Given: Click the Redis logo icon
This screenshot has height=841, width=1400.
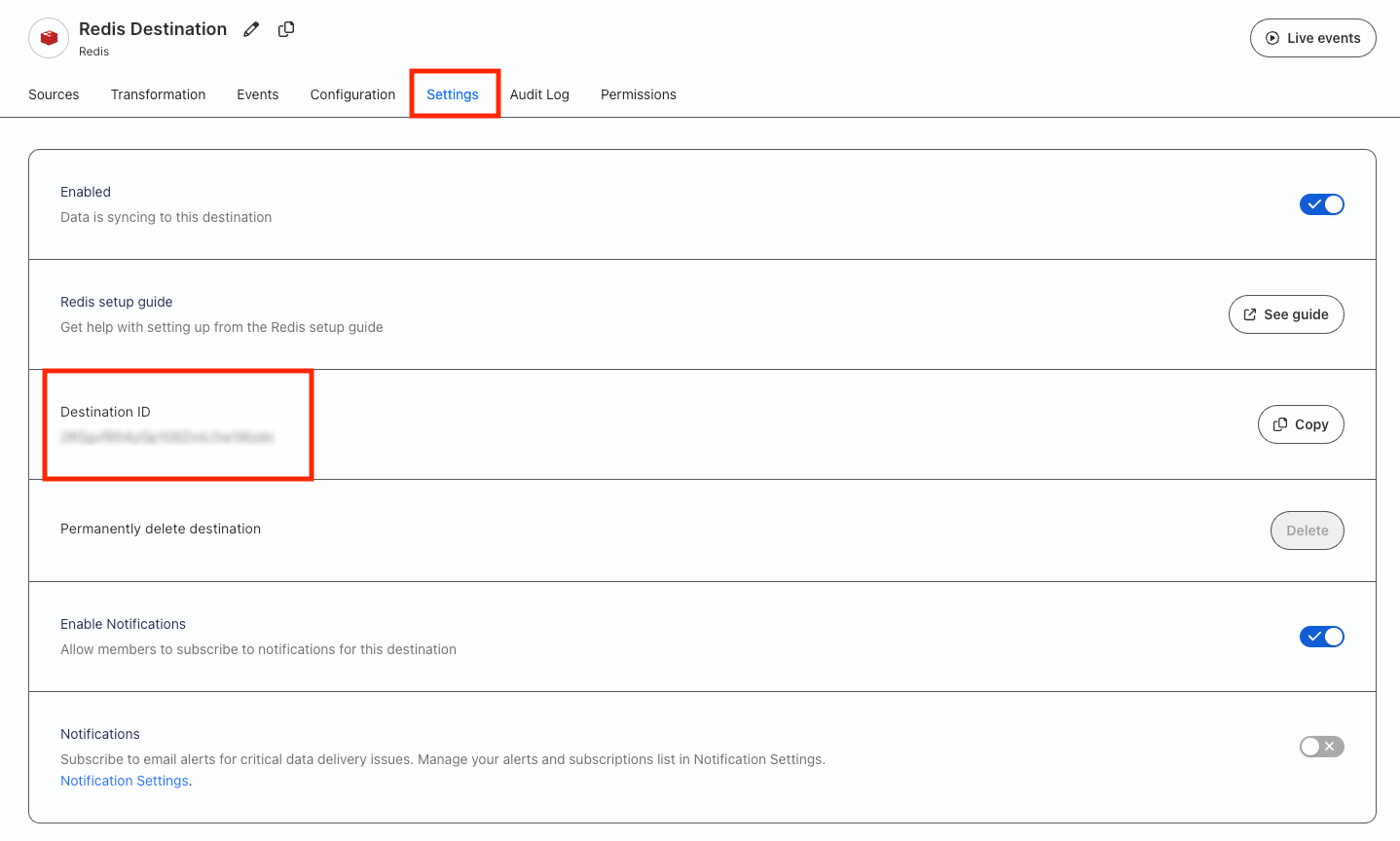Looking at the screenshot, I should point(49,38).
